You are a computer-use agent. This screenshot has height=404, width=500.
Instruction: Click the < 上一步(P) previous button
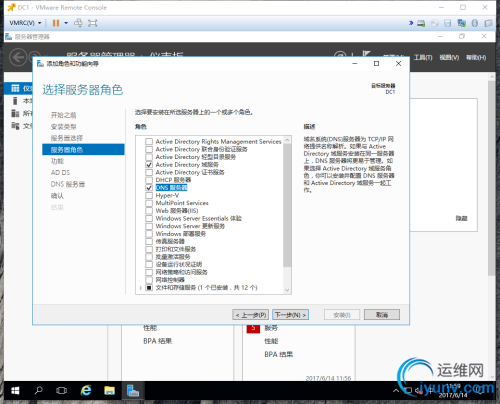pyautogui.click(x=251, y=315)
